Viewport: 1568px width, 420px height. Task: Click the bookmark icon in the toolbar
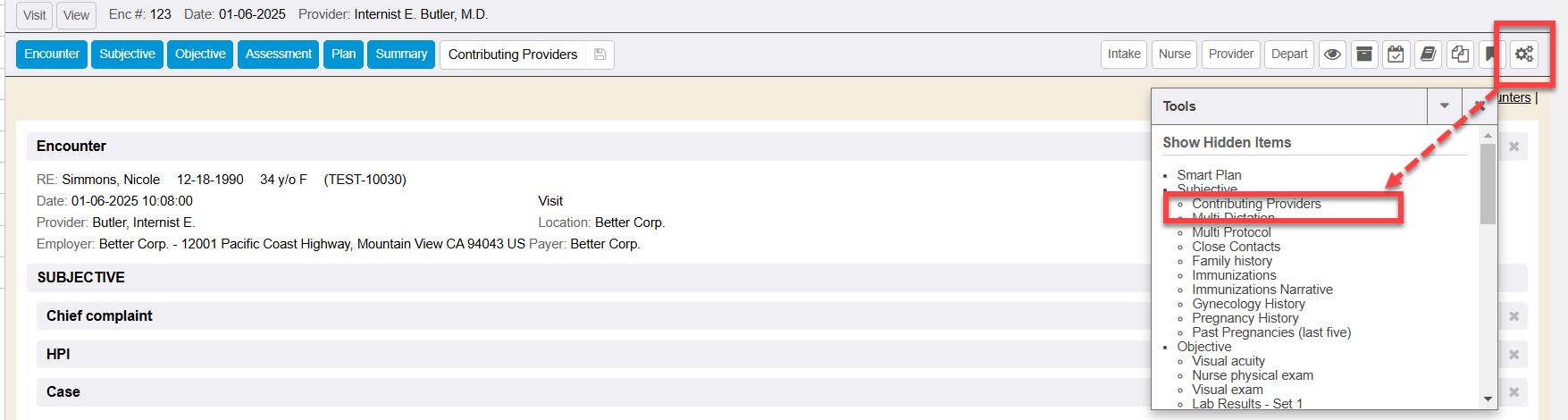(1489, 55)
